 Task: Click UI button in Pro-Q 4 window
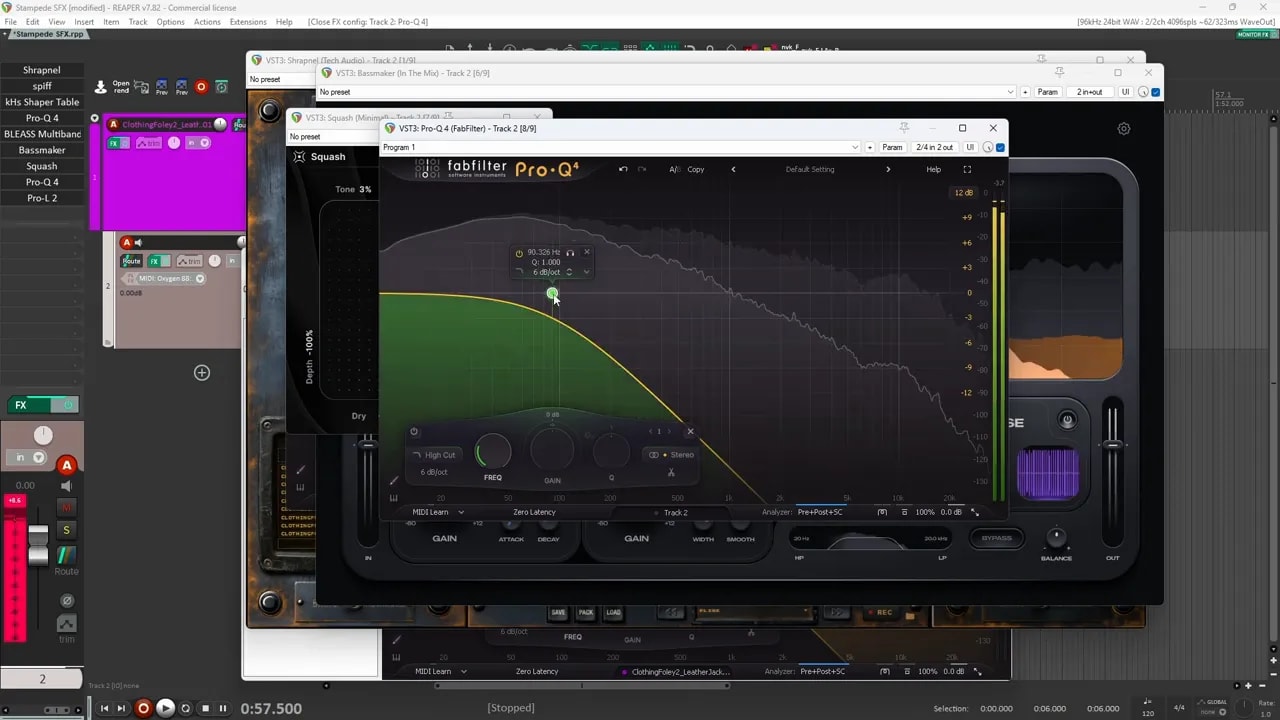pyautogui.click(x=970, y=147)
